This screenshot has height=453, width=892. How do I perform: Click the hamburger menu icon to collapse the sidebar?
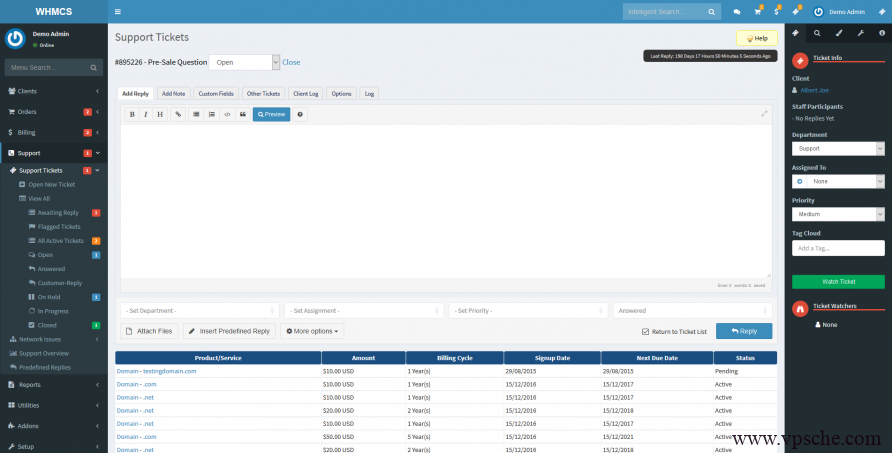tap(118, 12)
